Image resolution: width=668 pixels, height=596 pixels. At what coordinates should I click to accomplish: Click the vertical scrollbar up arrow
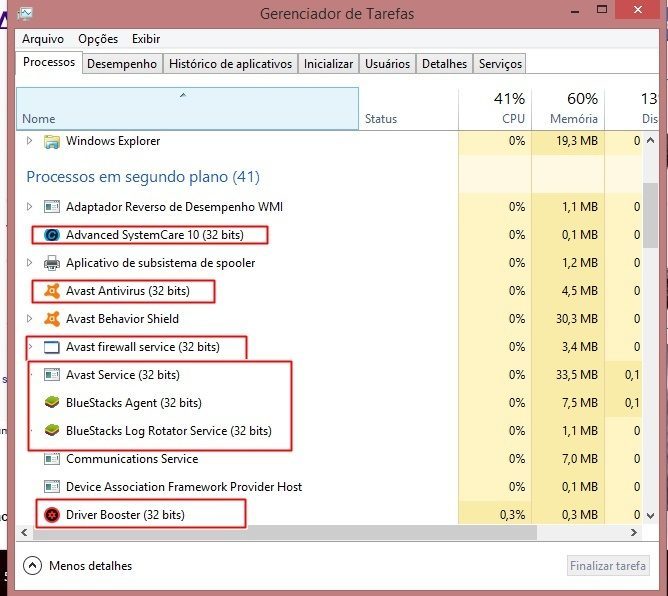tap(651, 140)
